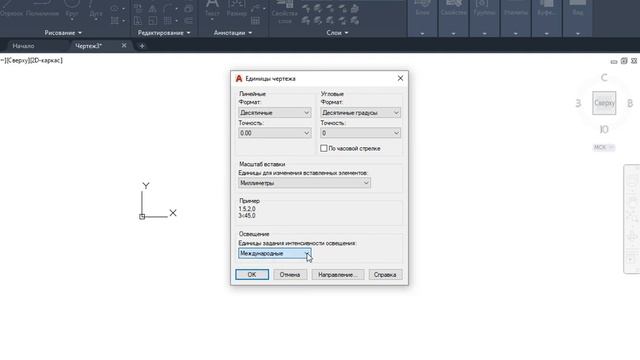Open the Группы ribbon panel
This screenshot has width=640, height=360.
point(484,18)
